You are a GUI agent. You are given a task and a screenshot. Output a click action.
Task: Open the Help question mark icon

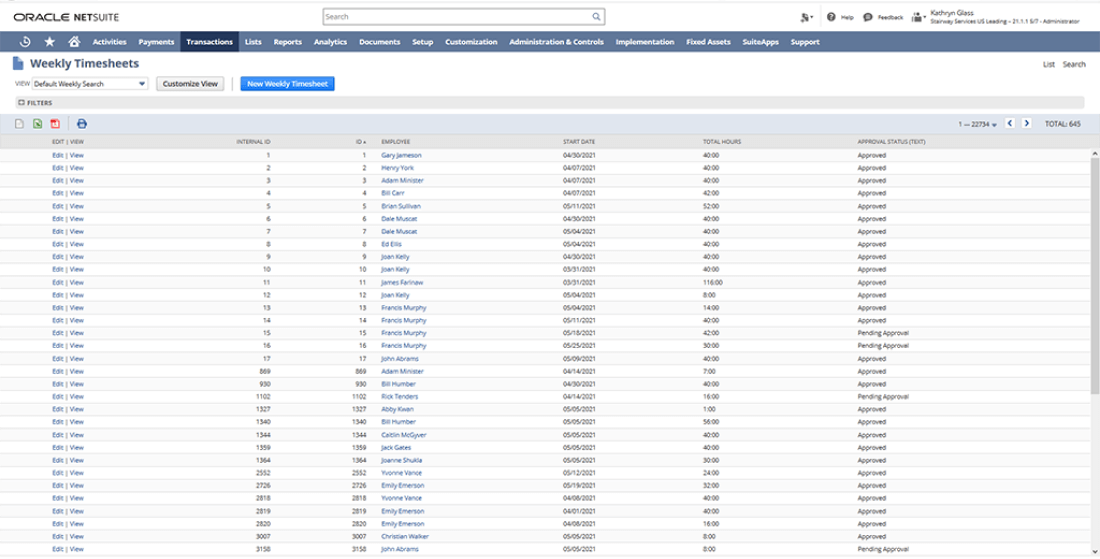pos(831,17)
